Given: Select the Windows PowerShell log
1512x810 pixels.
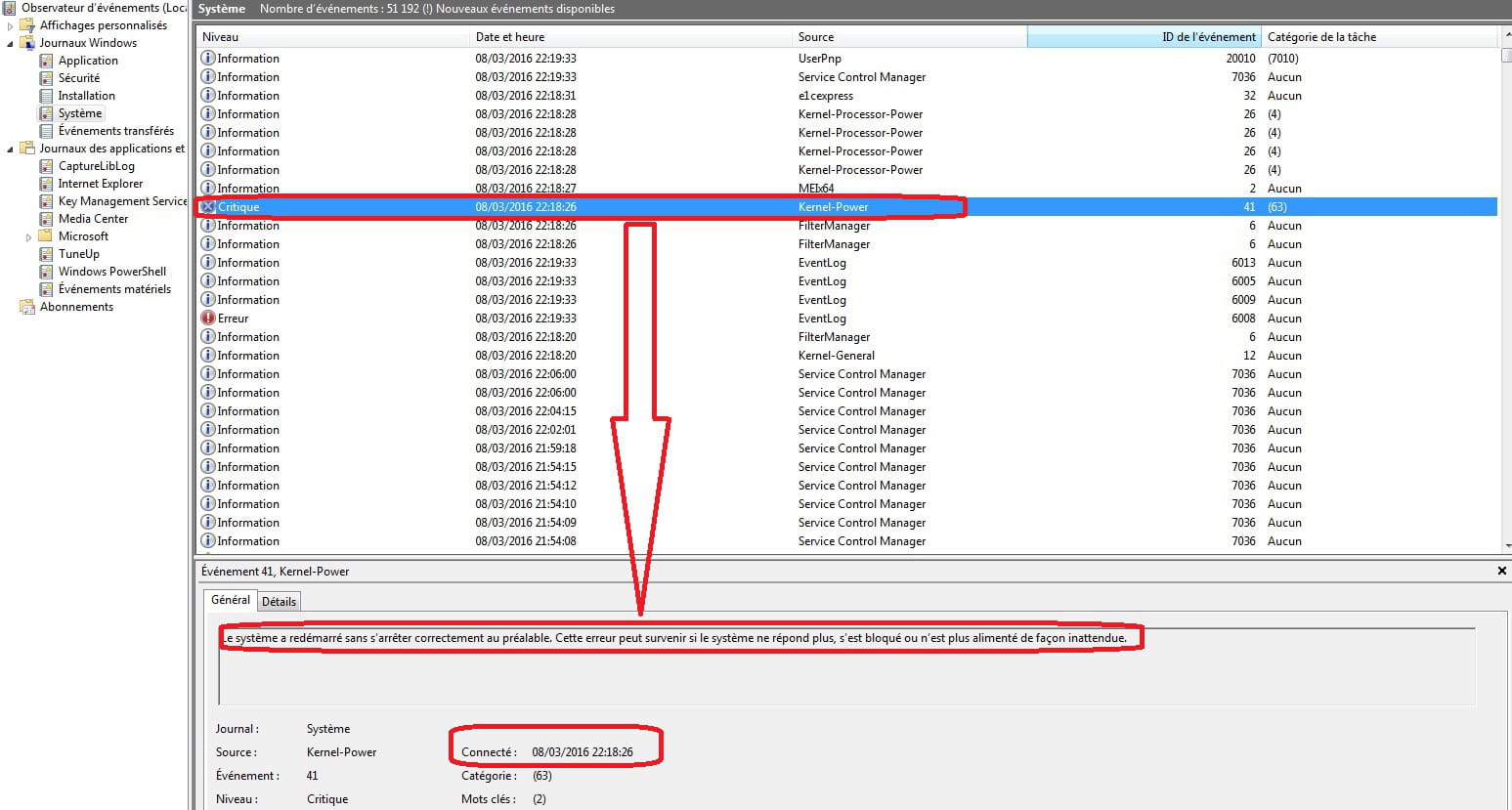Looking at the screenshot, I should pos(111,272).
